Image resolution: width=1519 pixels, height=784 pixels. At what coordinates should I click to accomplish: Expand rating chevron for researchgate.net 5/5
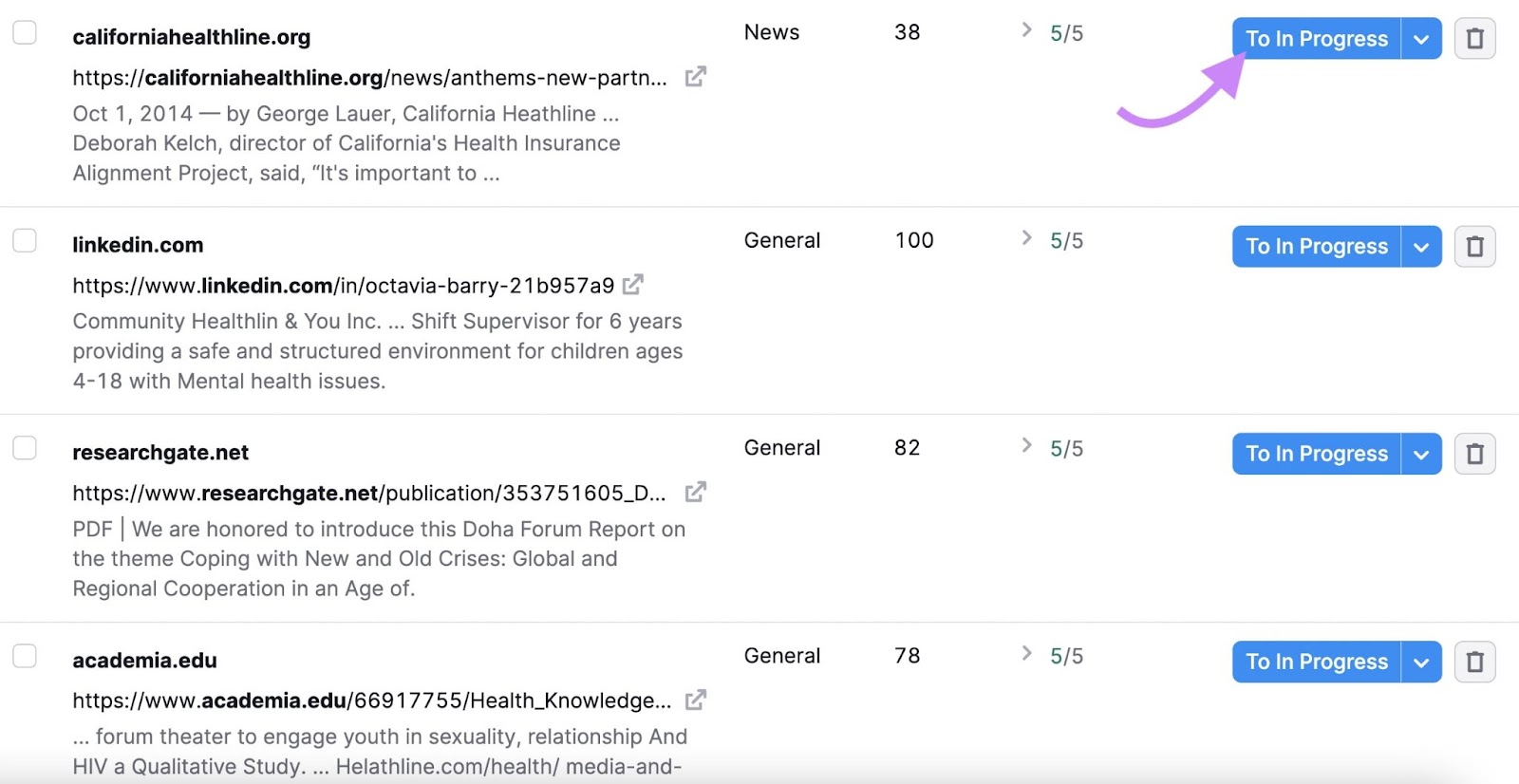[x=1026, y=445]
